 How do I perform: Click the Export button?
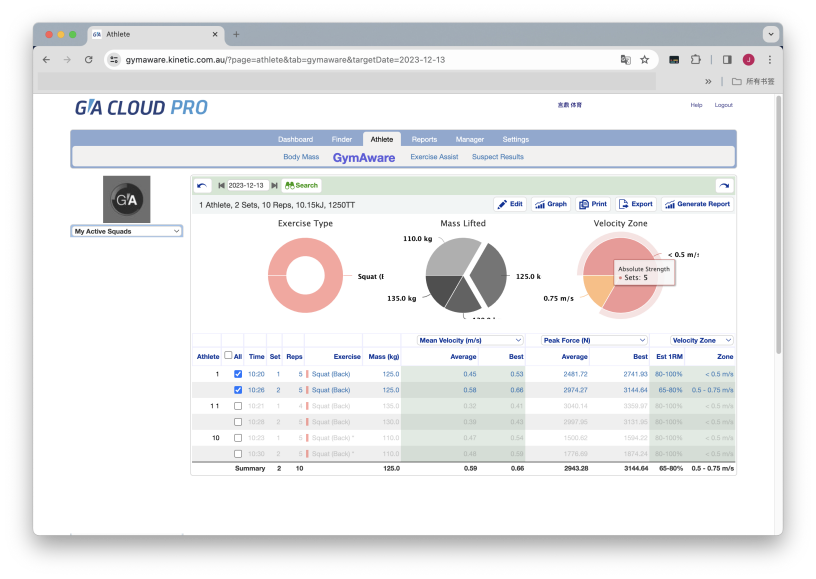point(635,204)
